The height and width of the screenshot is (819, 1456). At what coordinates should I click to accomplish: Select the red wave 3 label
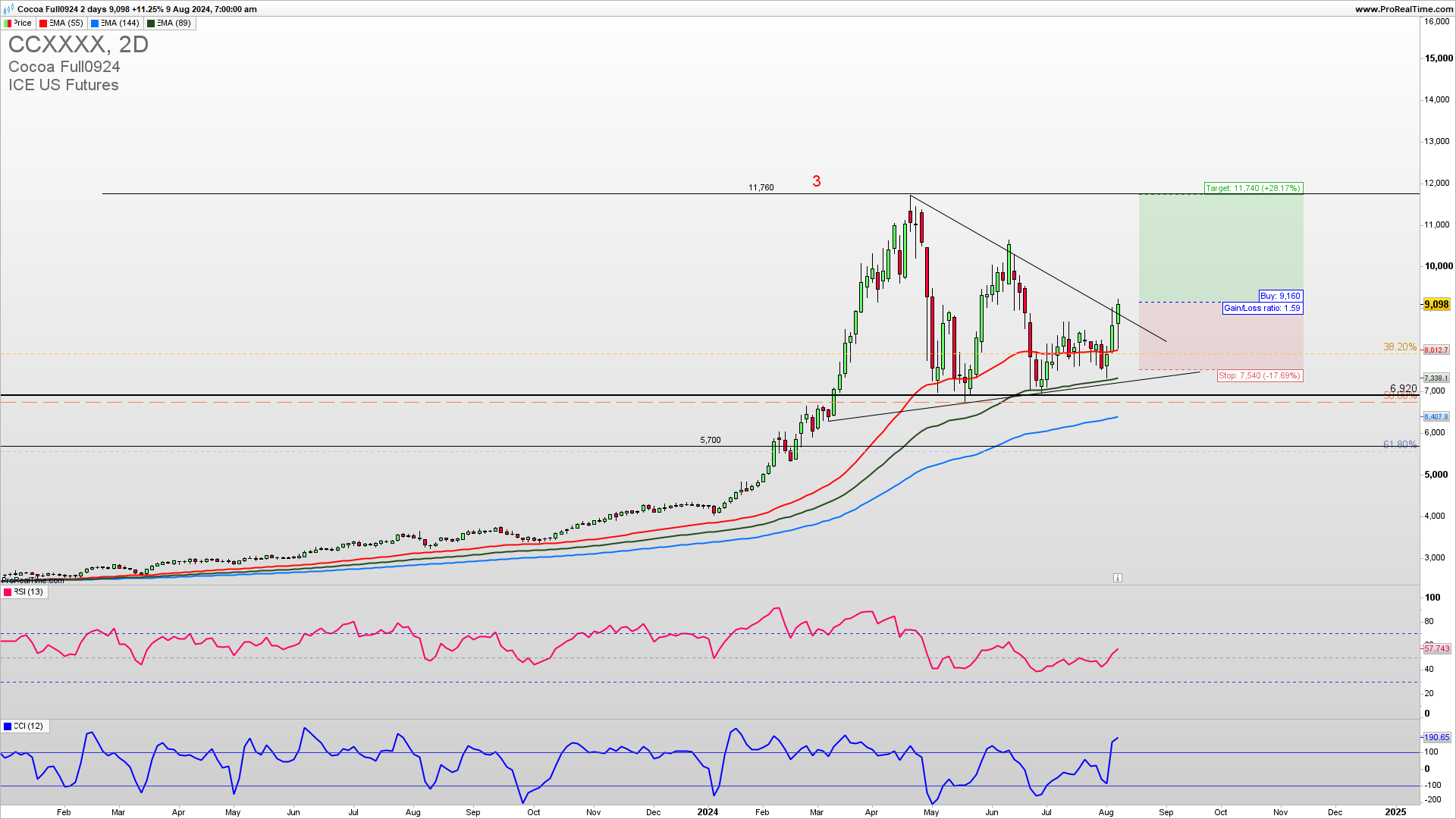(817, 181)
